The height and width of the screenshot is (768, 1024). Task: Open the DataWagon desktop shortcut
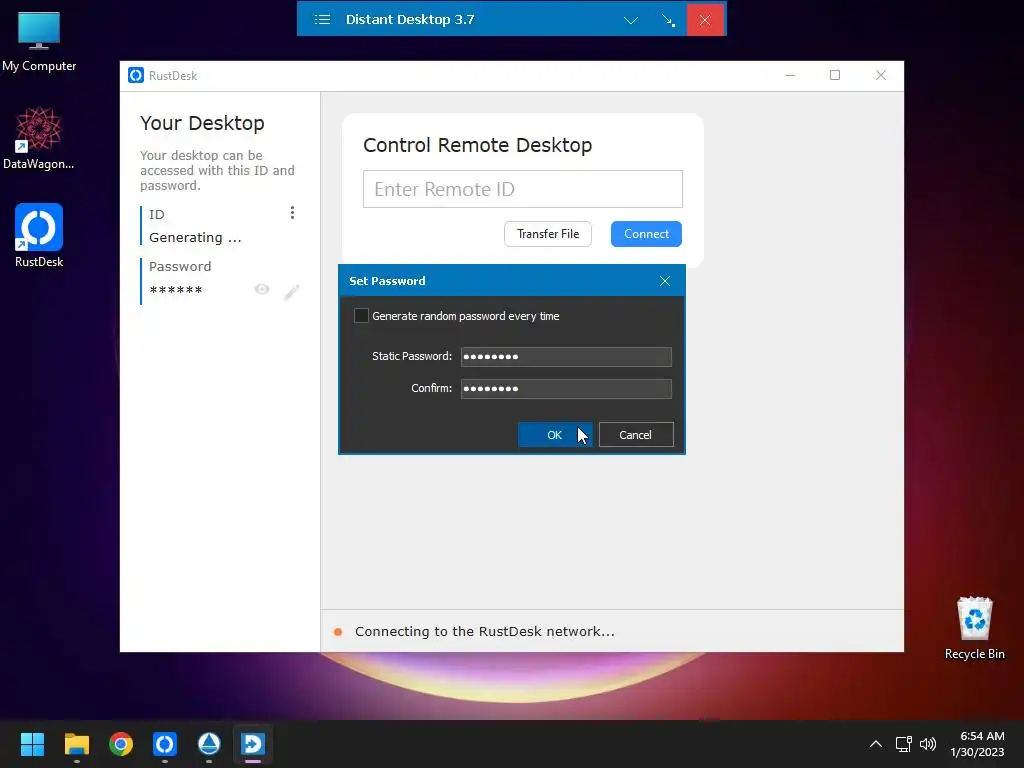pyautogui.click(x=39, y=139)
